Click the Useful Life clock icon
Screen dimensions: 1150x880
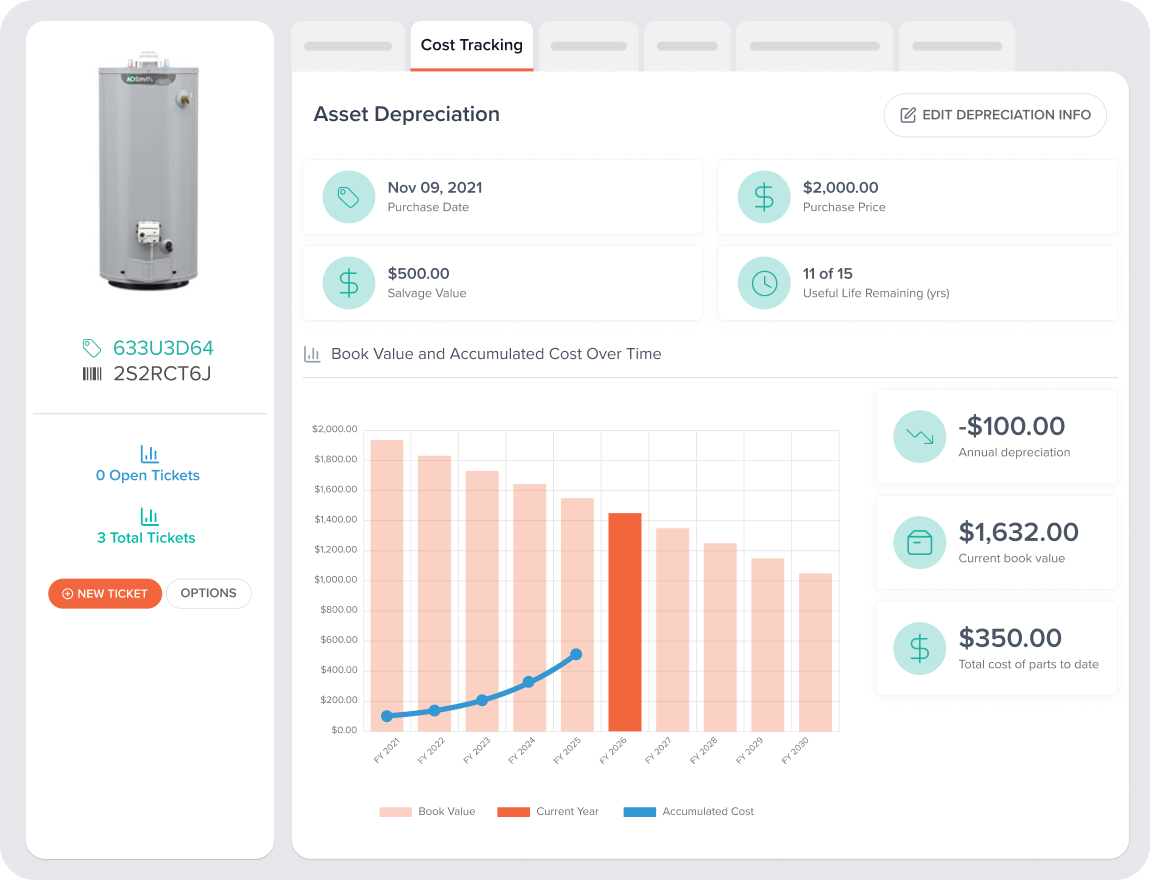763,283
